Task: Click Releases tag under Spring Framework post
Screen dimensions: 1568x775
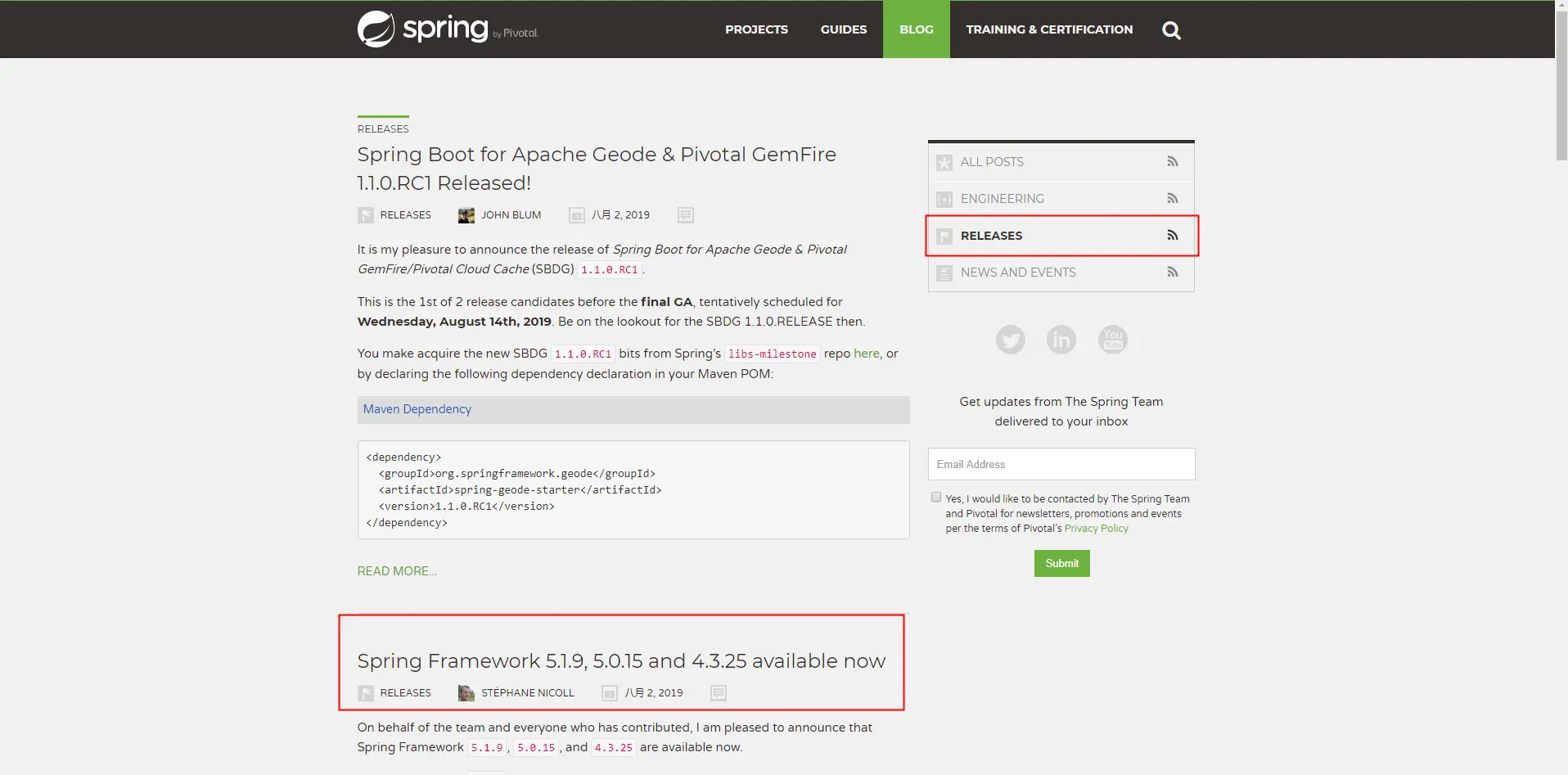Action: tap(405, 693)
